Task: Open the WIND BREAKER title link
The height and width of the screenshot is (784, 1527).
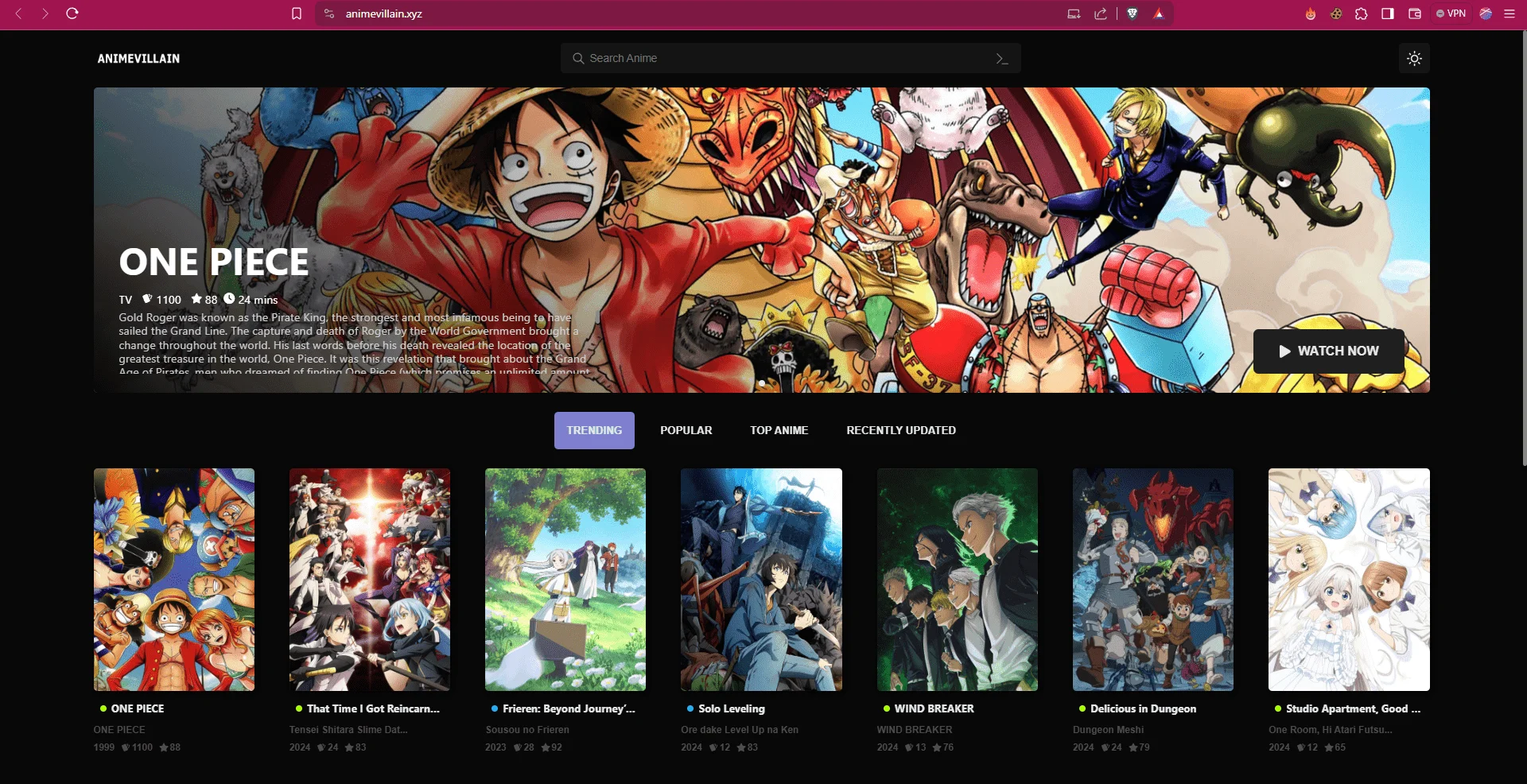Action: coord(934,708)
